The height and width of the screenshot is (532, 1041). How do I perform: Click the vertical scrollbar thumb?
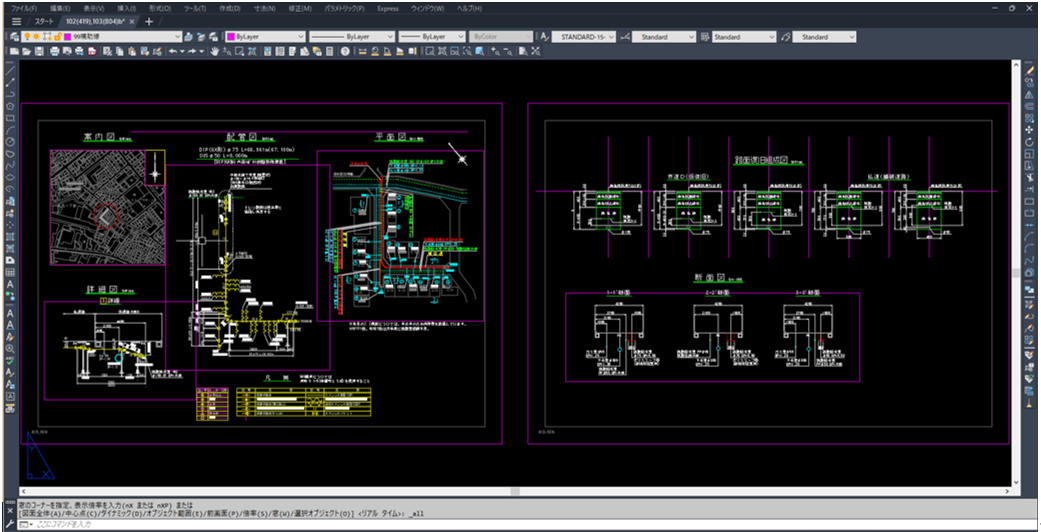(1014, 272)
